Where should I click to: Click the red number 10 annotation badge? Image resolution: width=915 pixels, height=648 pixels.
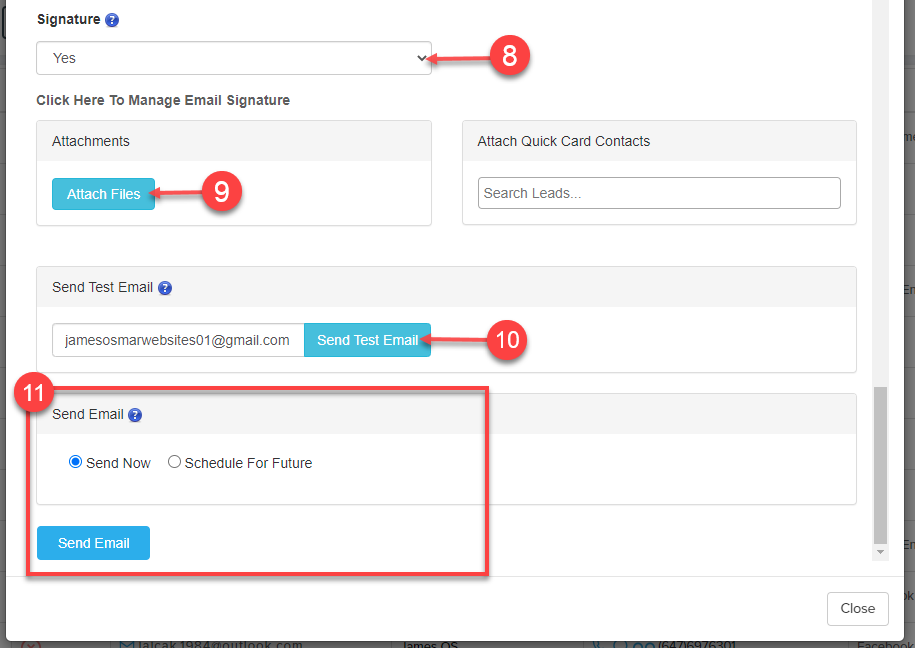507,340
